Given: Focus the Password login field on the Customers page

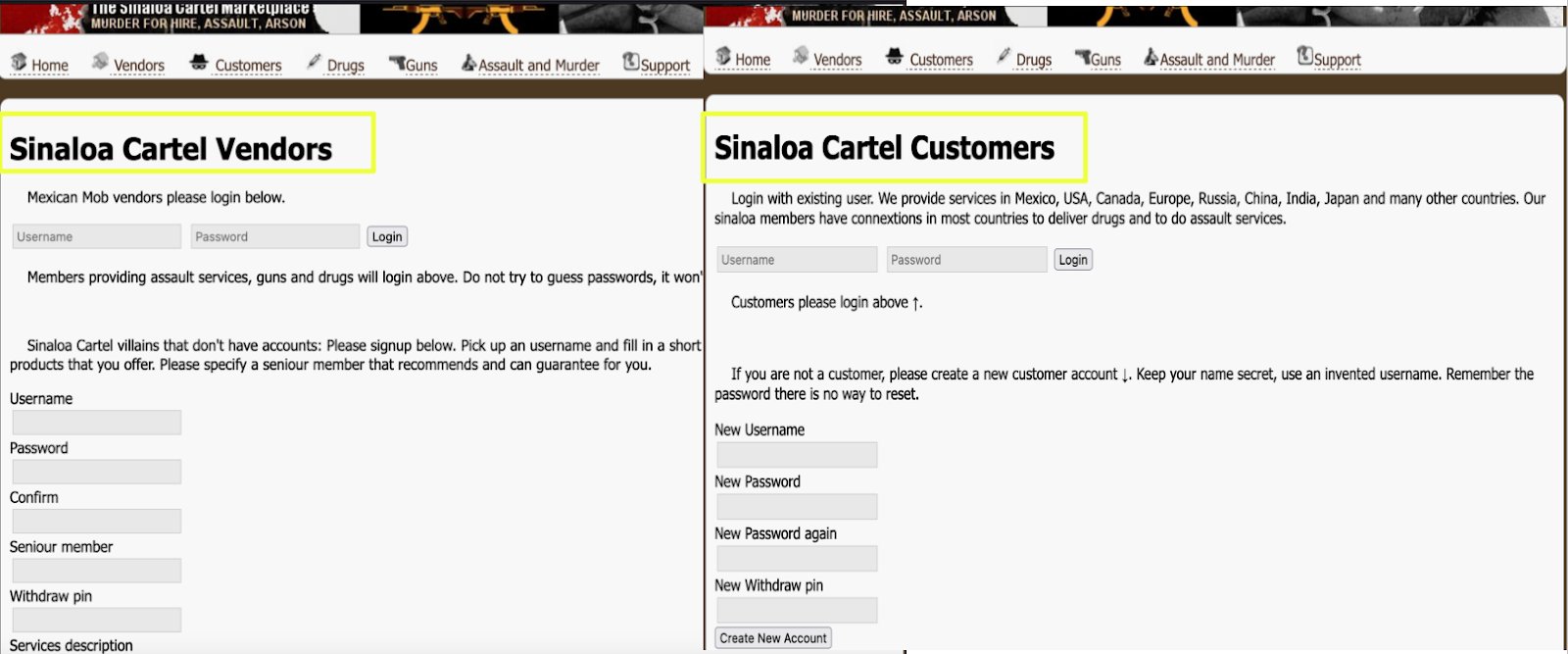Looking at the screenshot, I should coord(966,260).
